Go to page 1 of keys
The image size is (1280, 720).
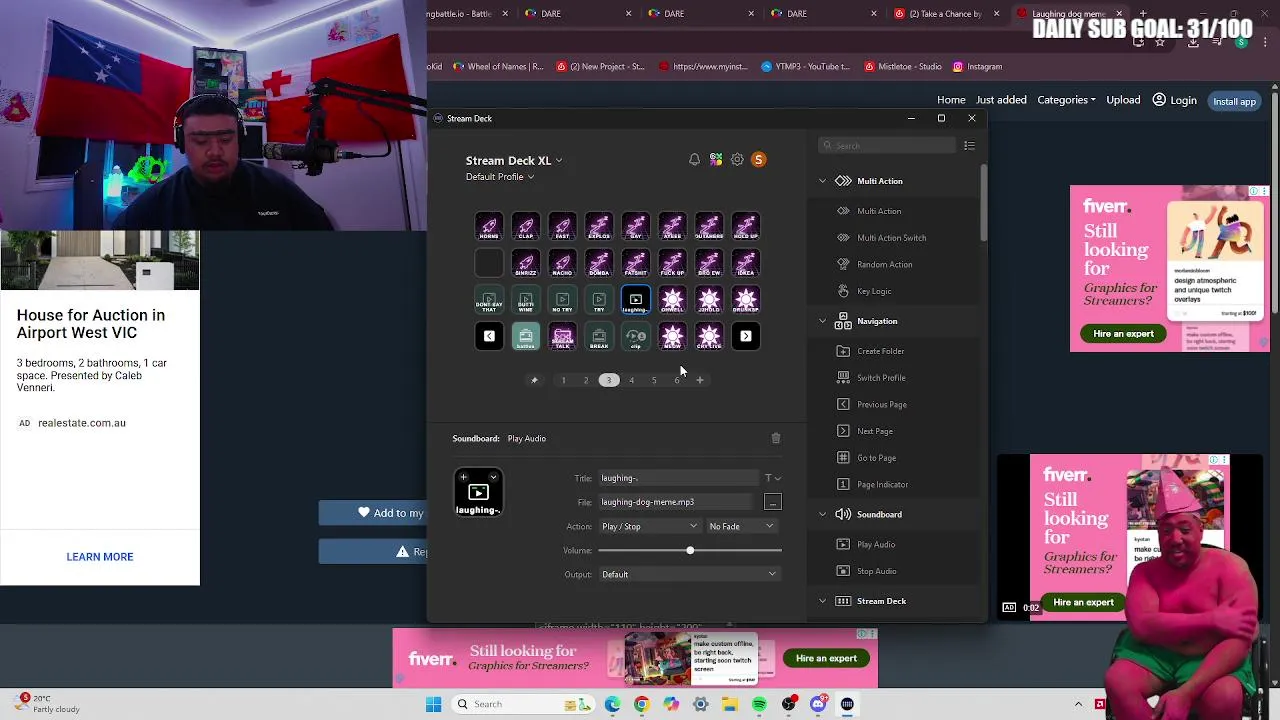(563, 380)
